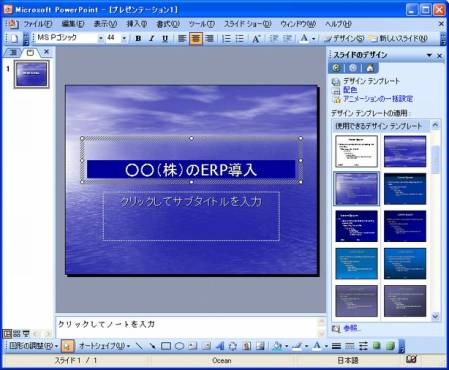The width and height of the screenshot is (449, 370).
Task: Open the font name dropdown
Action: (100, 39)
